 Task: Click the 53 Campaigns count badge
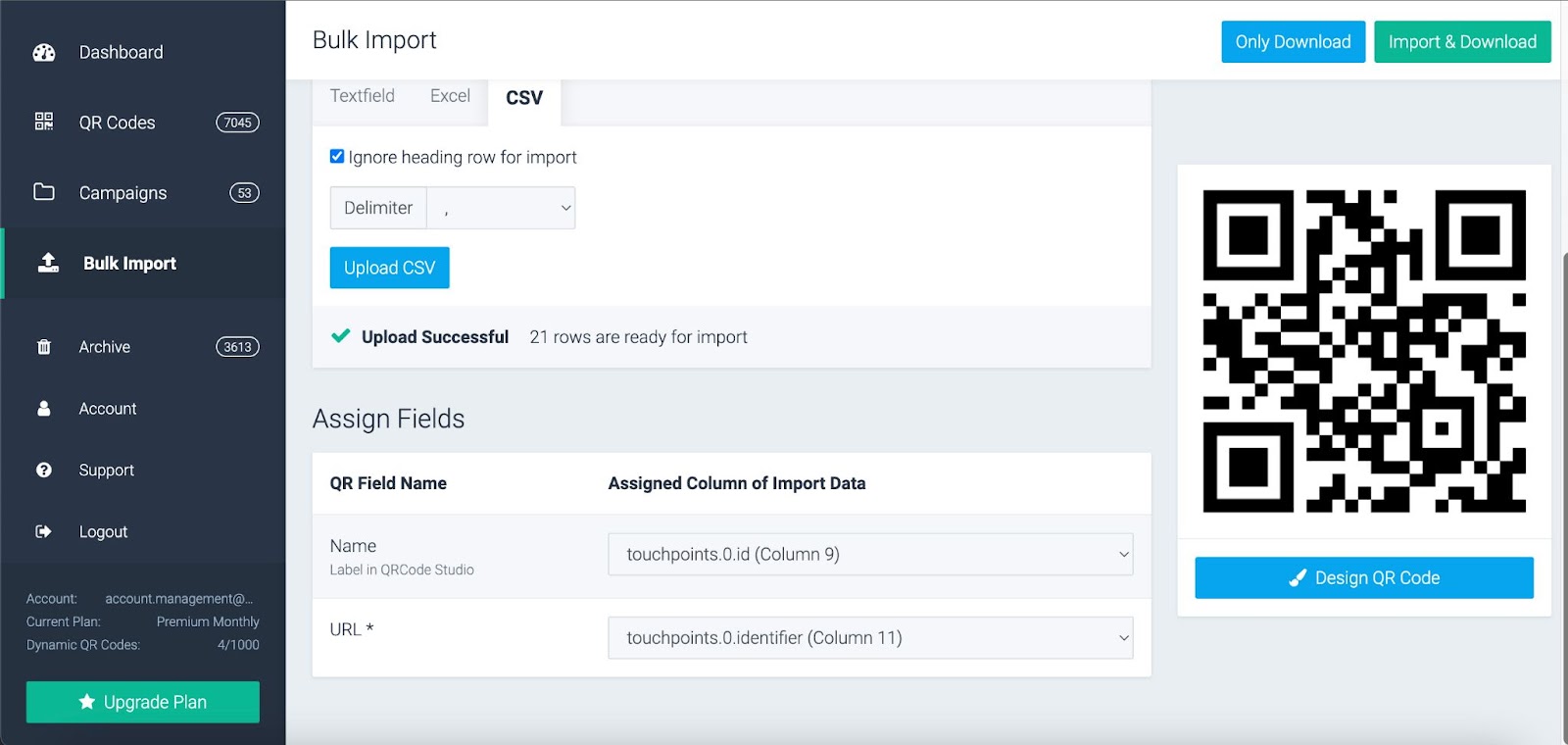[x=244, y=193]
